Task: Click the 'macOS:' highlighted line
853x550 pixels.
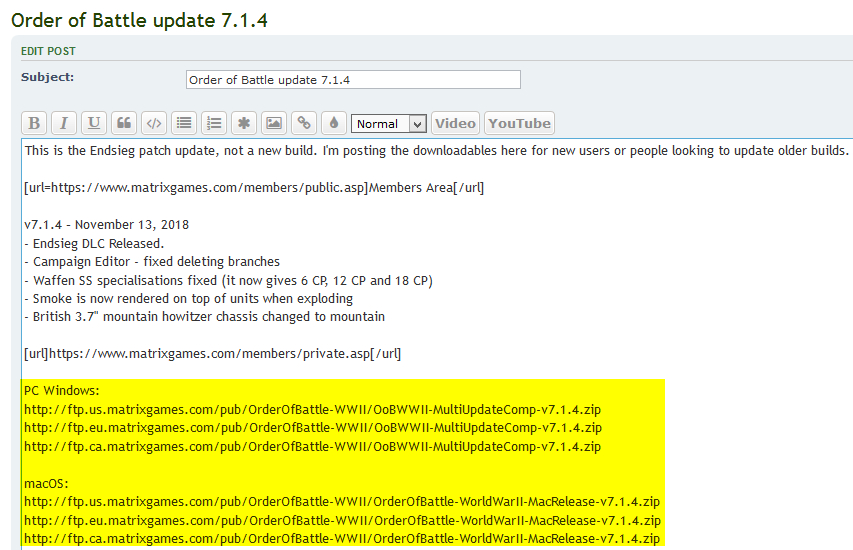Action: [x=46, y=483]
